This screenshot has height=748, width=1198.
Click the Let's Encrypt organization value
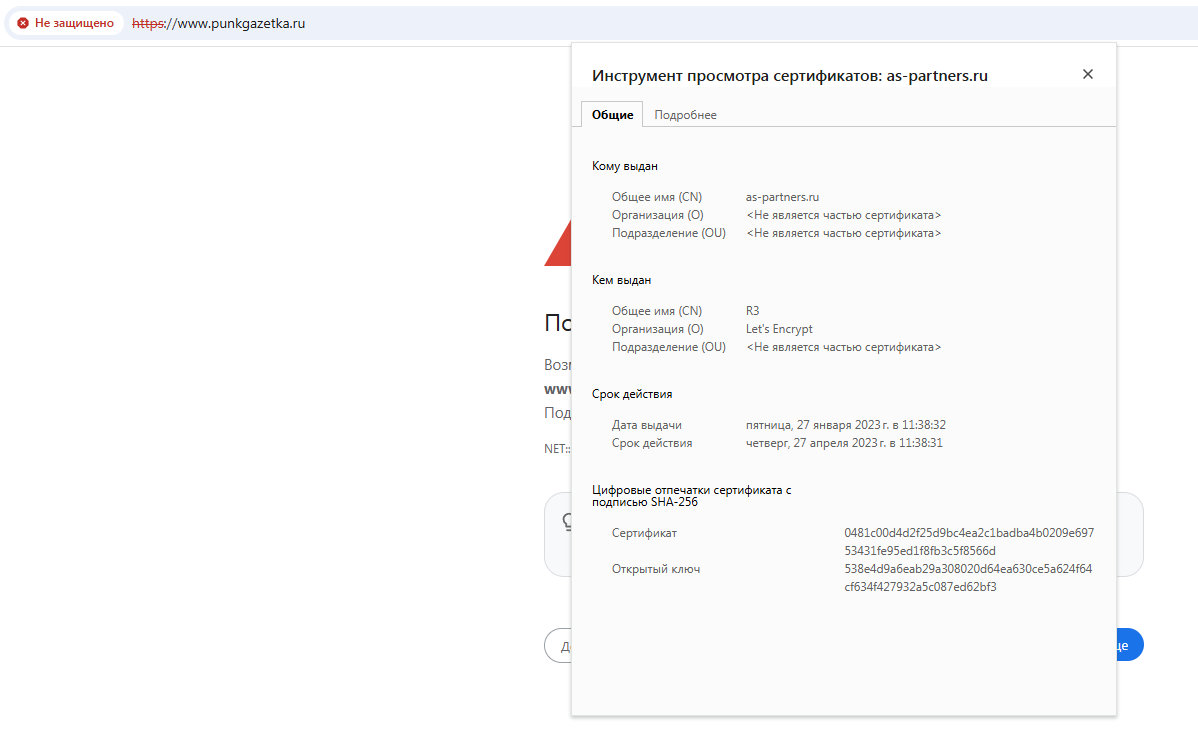tap(779, 329)
